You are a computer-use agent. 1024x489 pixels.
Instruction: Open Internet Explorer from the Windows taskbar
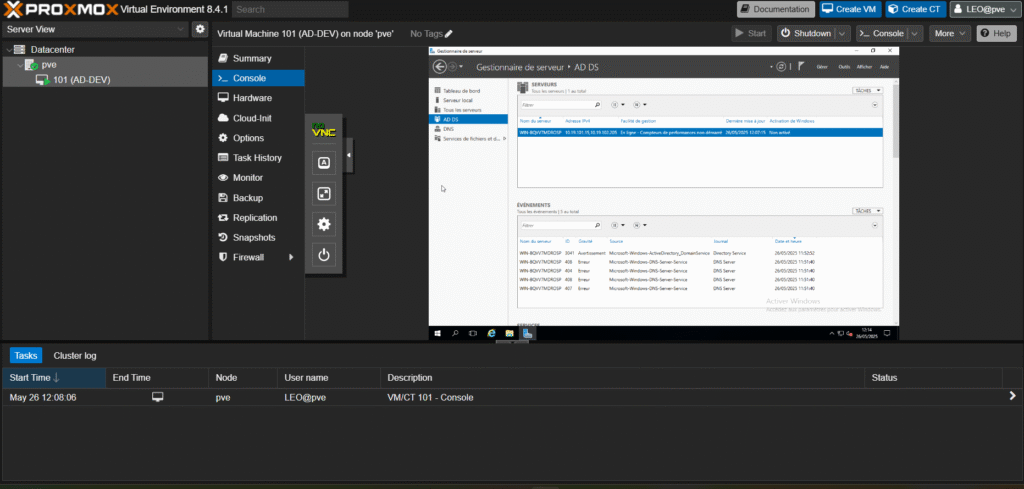(x=491, y=333)
